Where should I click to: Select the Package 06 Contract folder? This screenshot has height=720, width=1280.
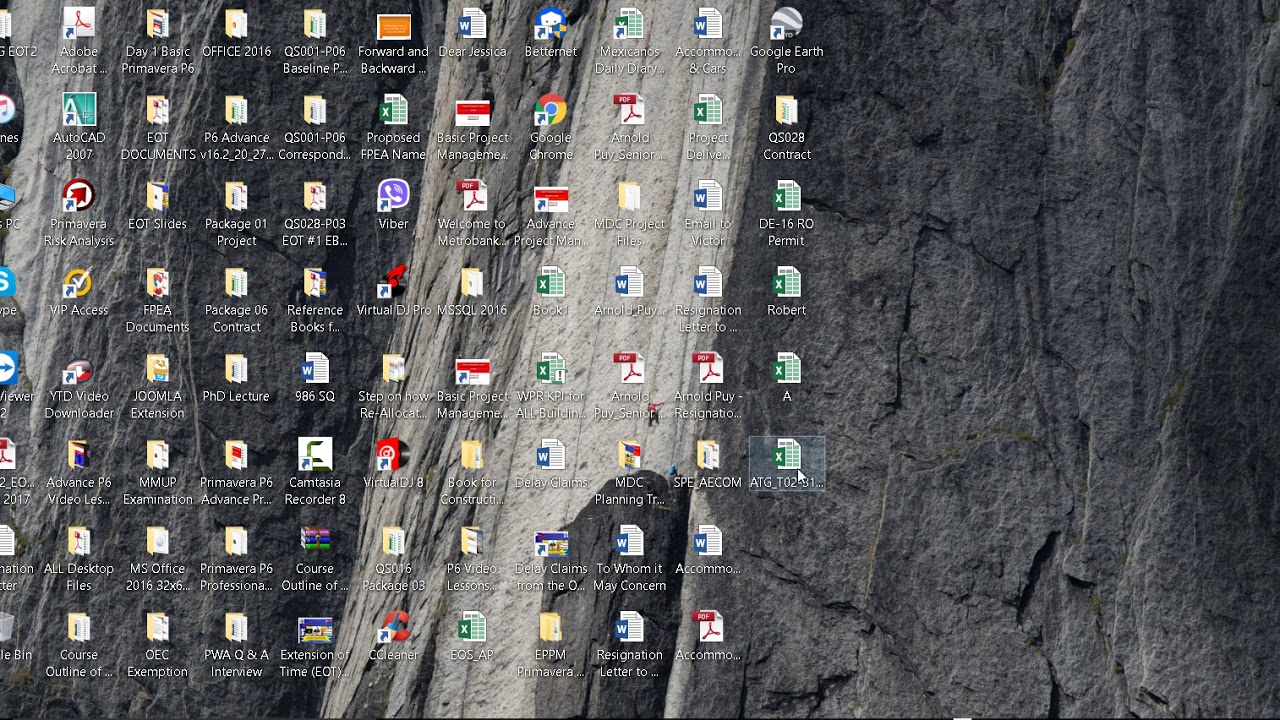[236, 282]
